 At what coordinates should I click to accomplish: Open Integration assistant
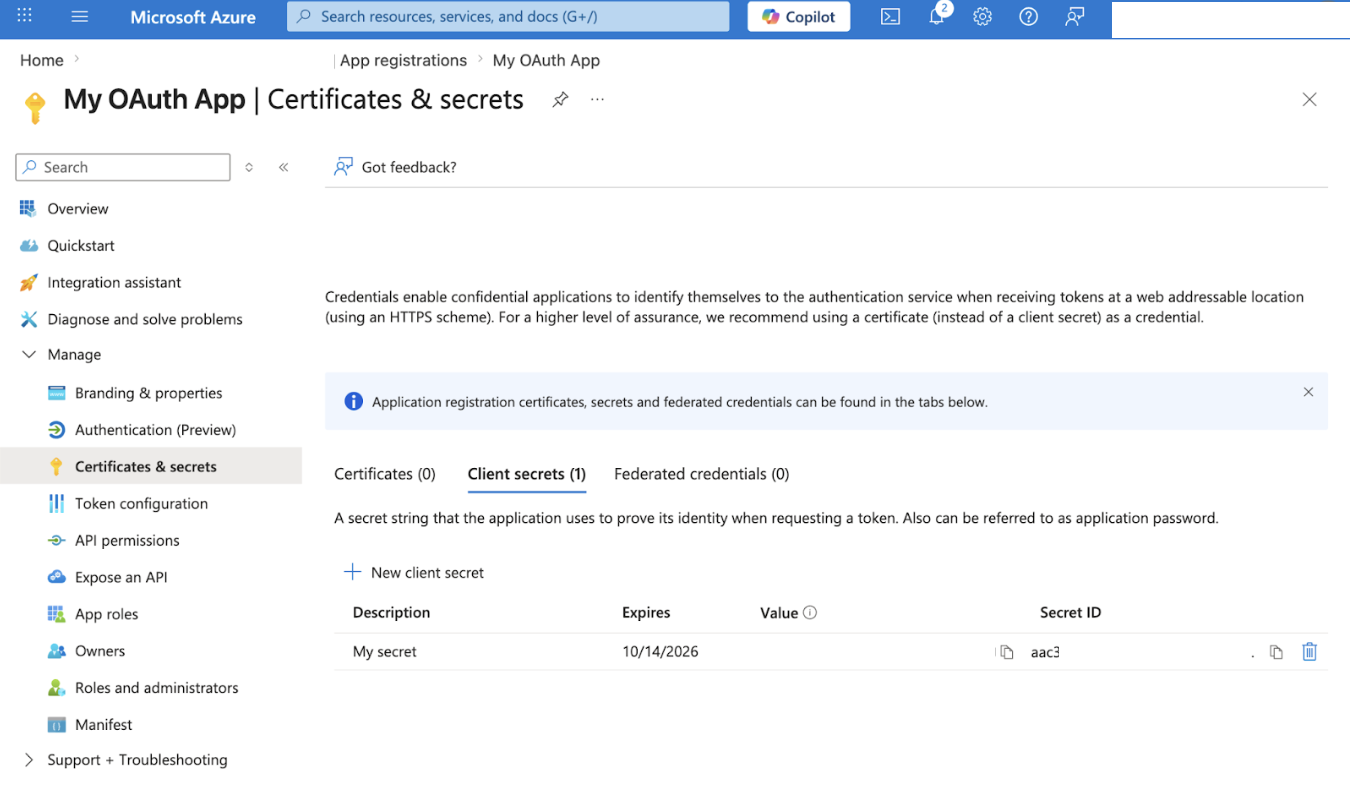(x=114, y=282)
